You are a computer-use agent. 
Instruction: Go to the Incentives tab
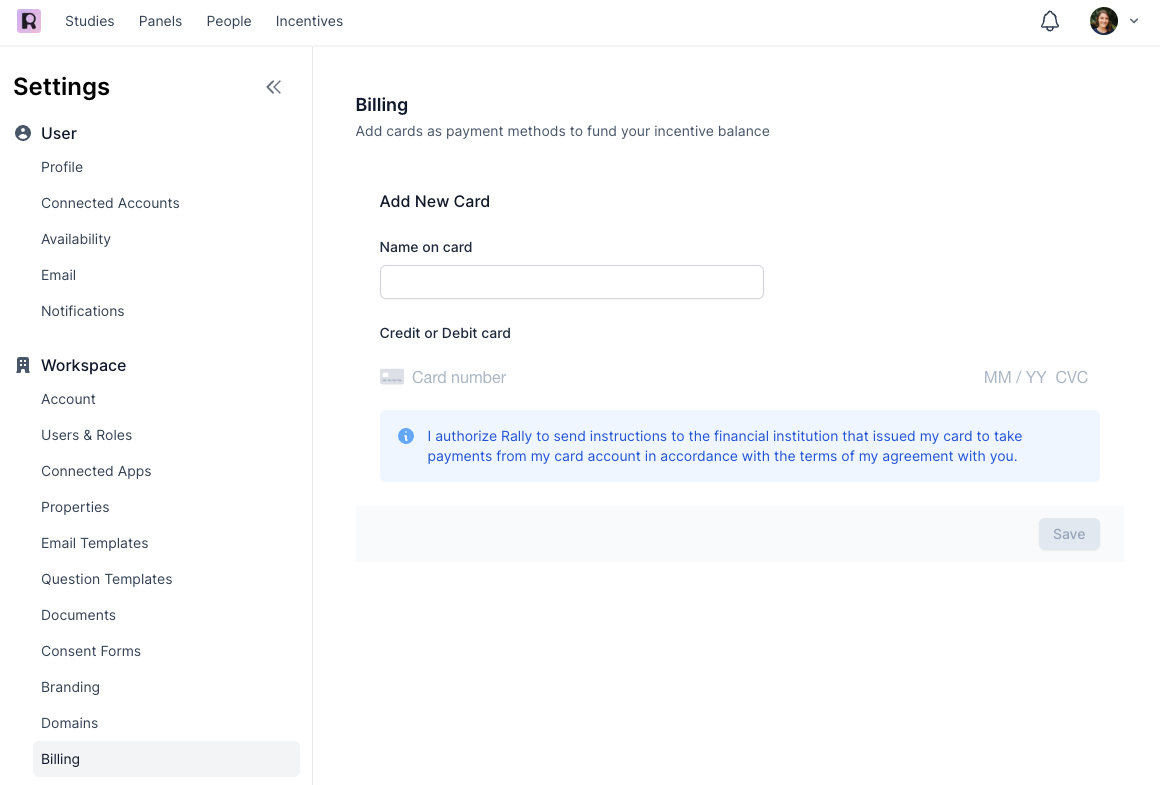[309, 21]
